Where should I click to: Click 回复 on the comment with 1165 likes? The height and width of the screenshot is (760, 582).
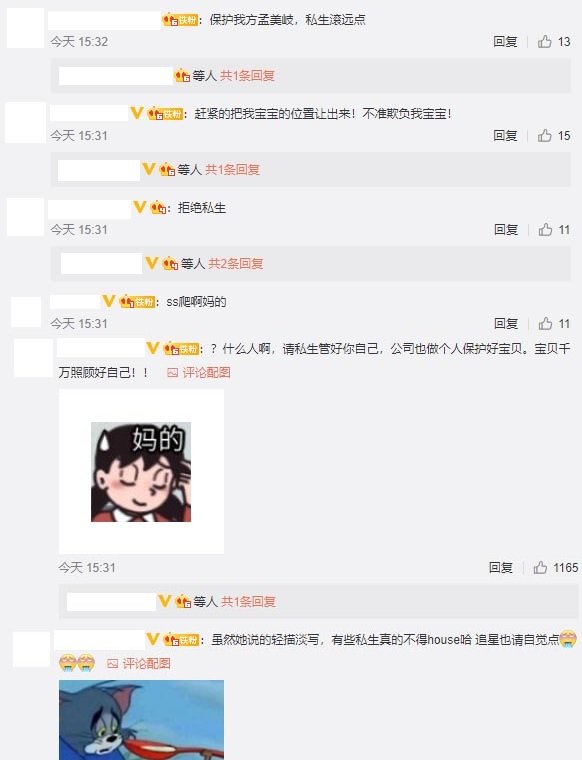pos(501,568)
